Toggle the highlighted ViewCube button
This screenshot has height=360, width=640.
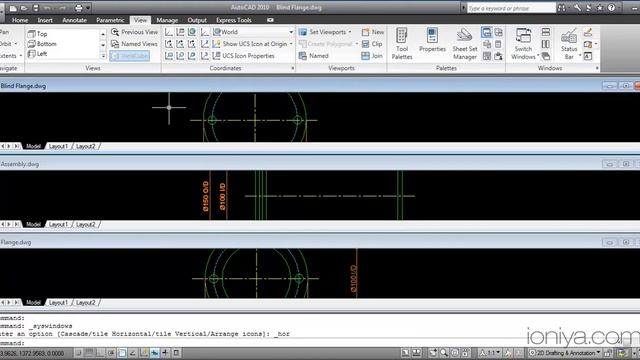tap(130, 56)
